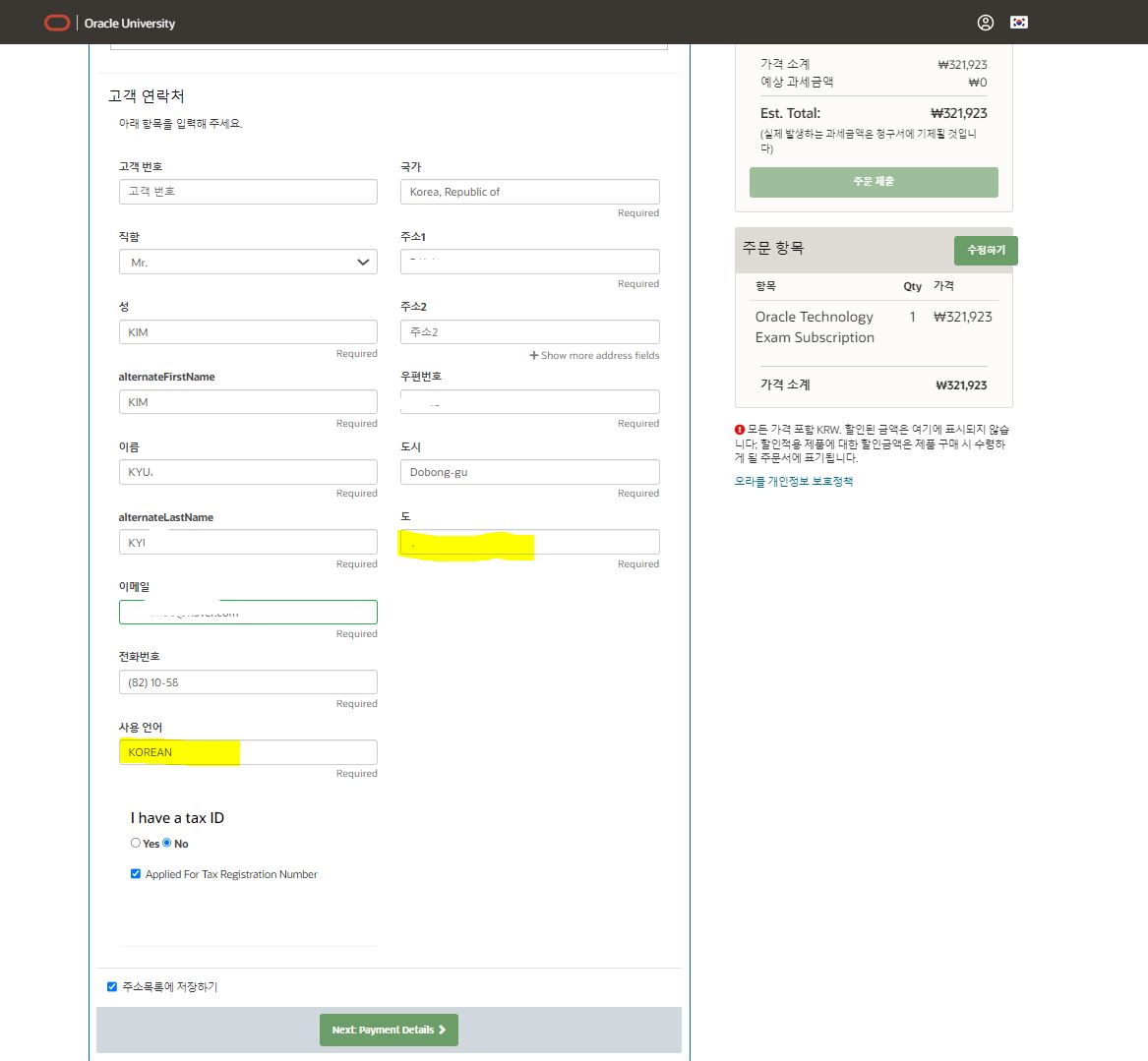1148x1061 pixels.
Task: Click the 주문 제출 submit order button
Action: [x=874, y=182]
